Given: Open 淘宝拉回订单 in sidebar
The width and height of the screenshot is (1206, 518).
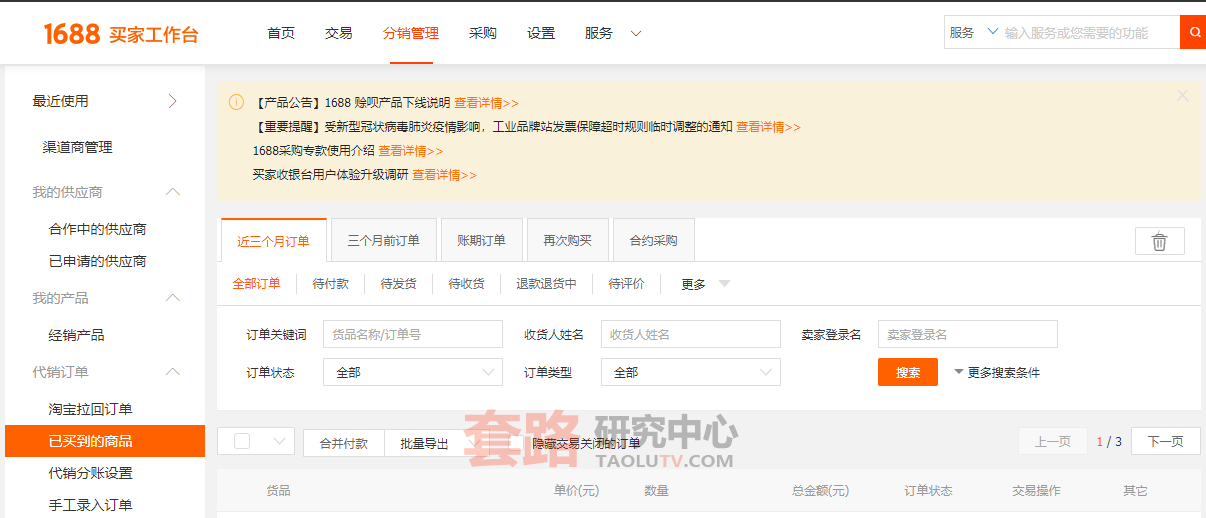Looking at the screenshot, I should click(x=91, y=409).
